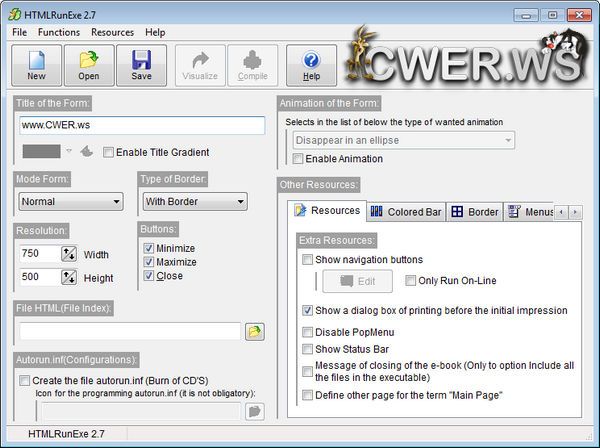Click the Save floppy disk button
Image resolution: width=600 pixels, height=448 pixels.
click(x=141, y=65)
